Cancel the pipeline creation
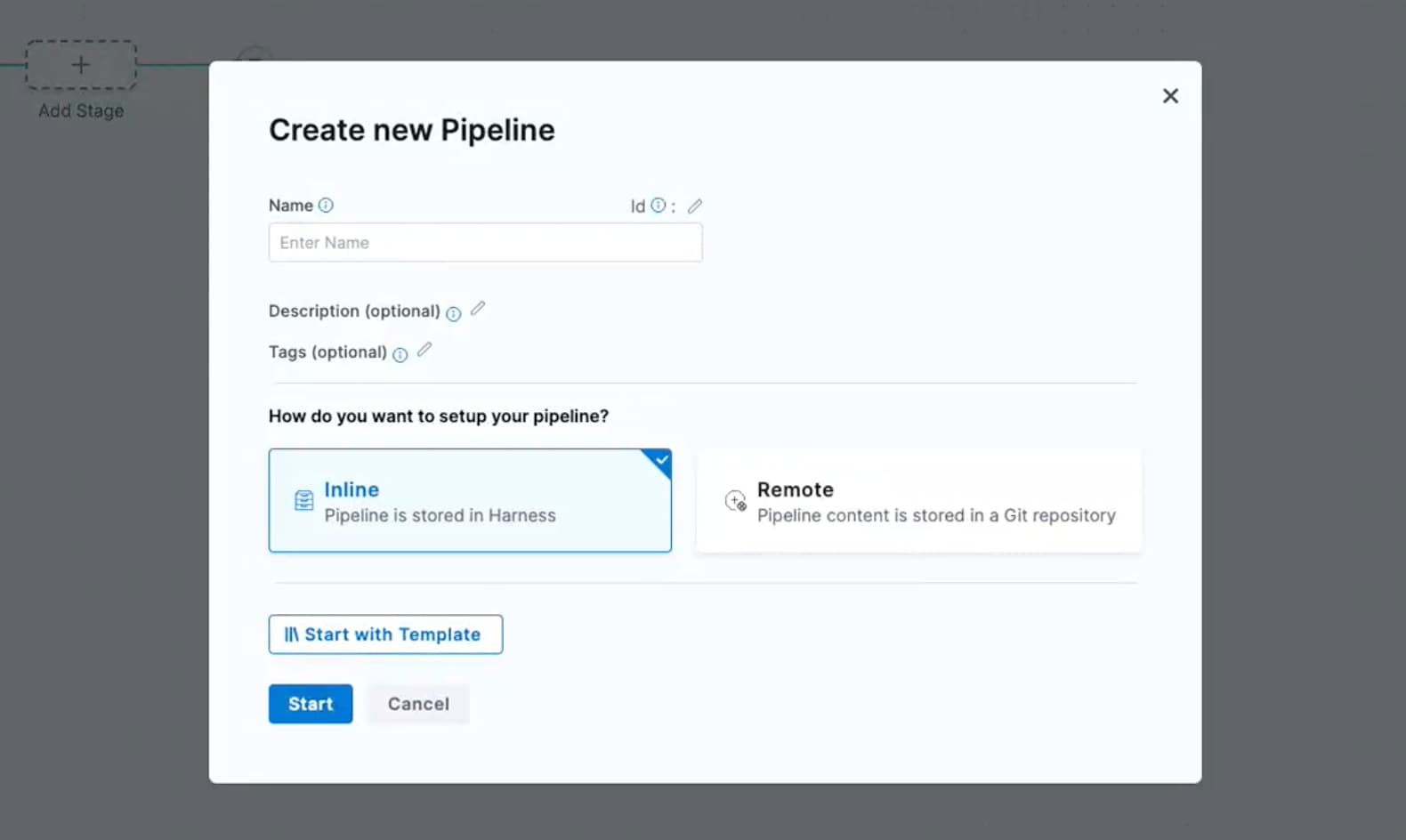Viewport: 1406px width, 840px height. point(418,704)
